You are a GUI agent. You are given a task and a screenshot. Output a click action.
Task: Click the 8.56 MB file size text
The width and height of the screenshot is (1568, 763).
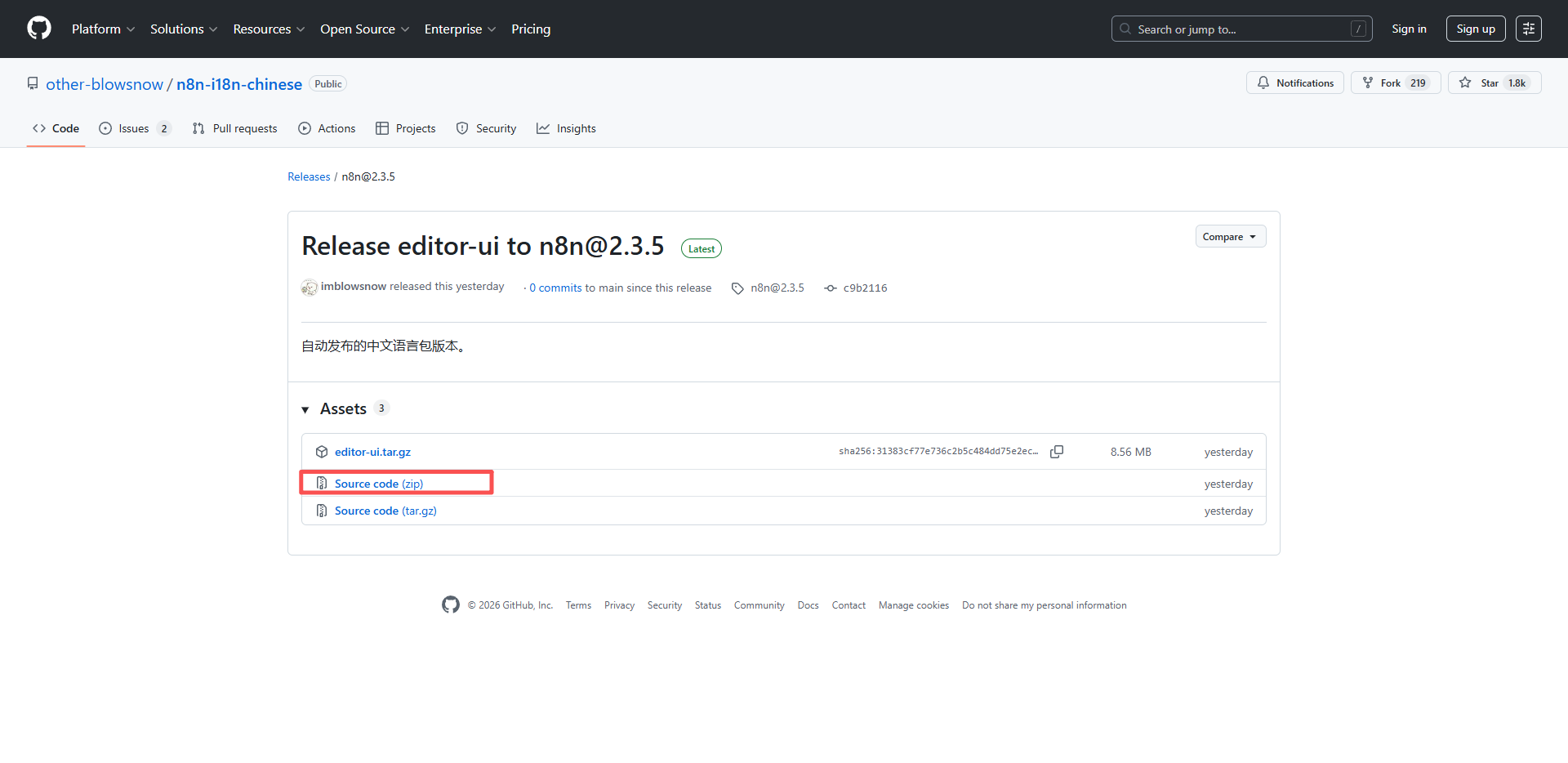pyautogui.click(x=1131, y=452)
